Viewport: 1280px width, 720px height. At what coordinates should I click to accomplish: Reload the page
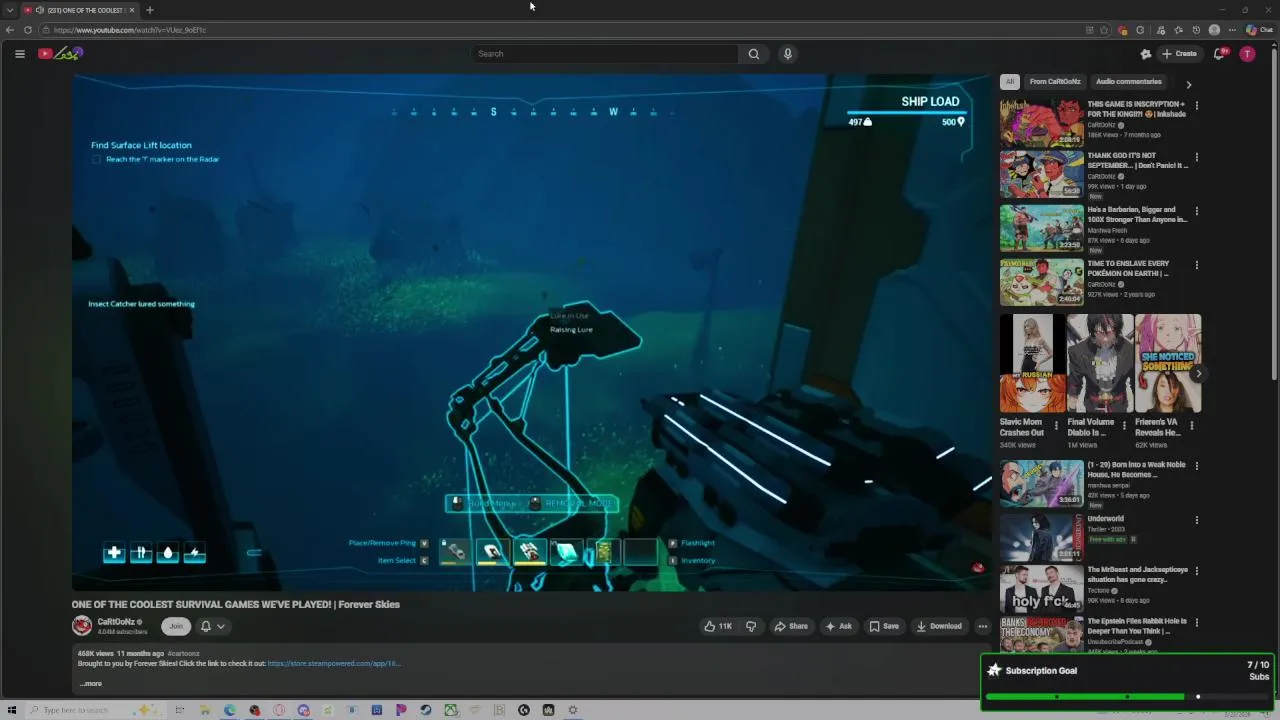click(28, 30)
